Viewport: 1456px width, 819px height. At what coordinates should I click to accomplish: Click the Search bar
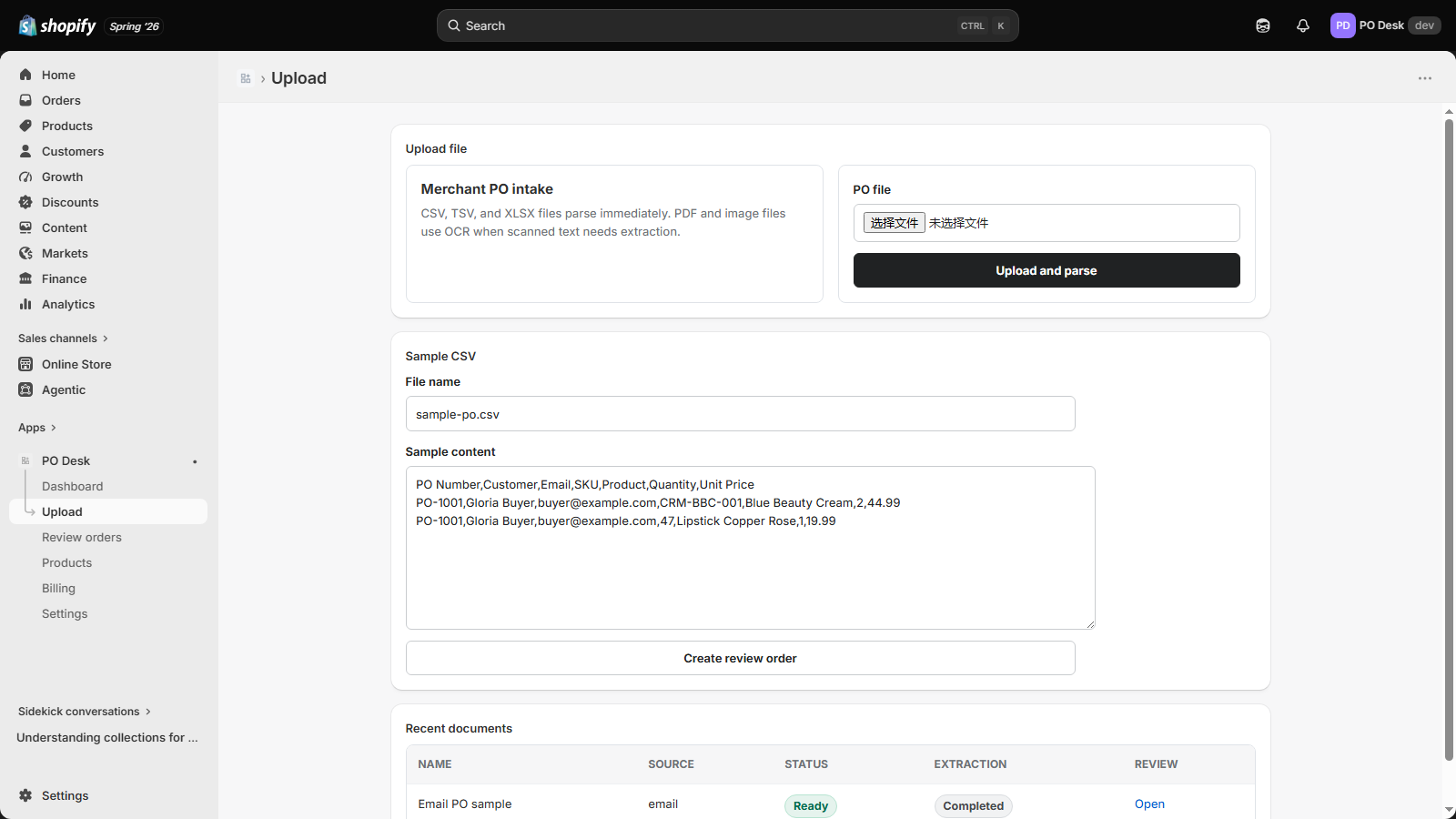click(727, 25)
